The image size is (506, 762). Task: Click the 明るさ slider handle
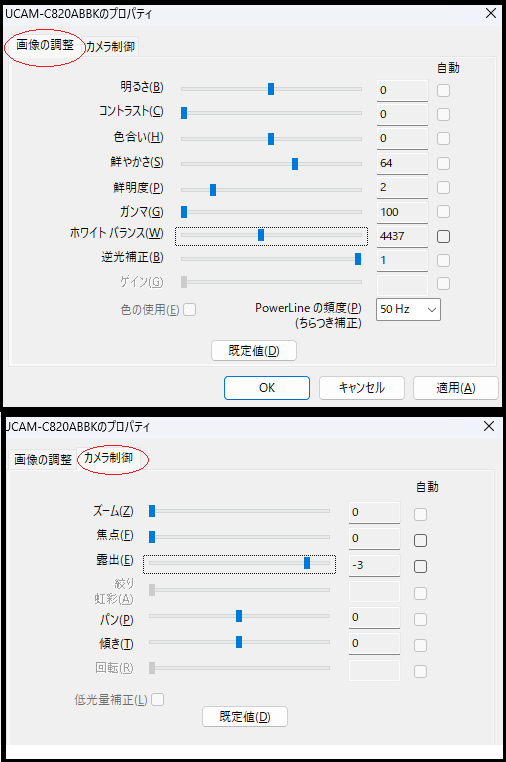[271, 89]
